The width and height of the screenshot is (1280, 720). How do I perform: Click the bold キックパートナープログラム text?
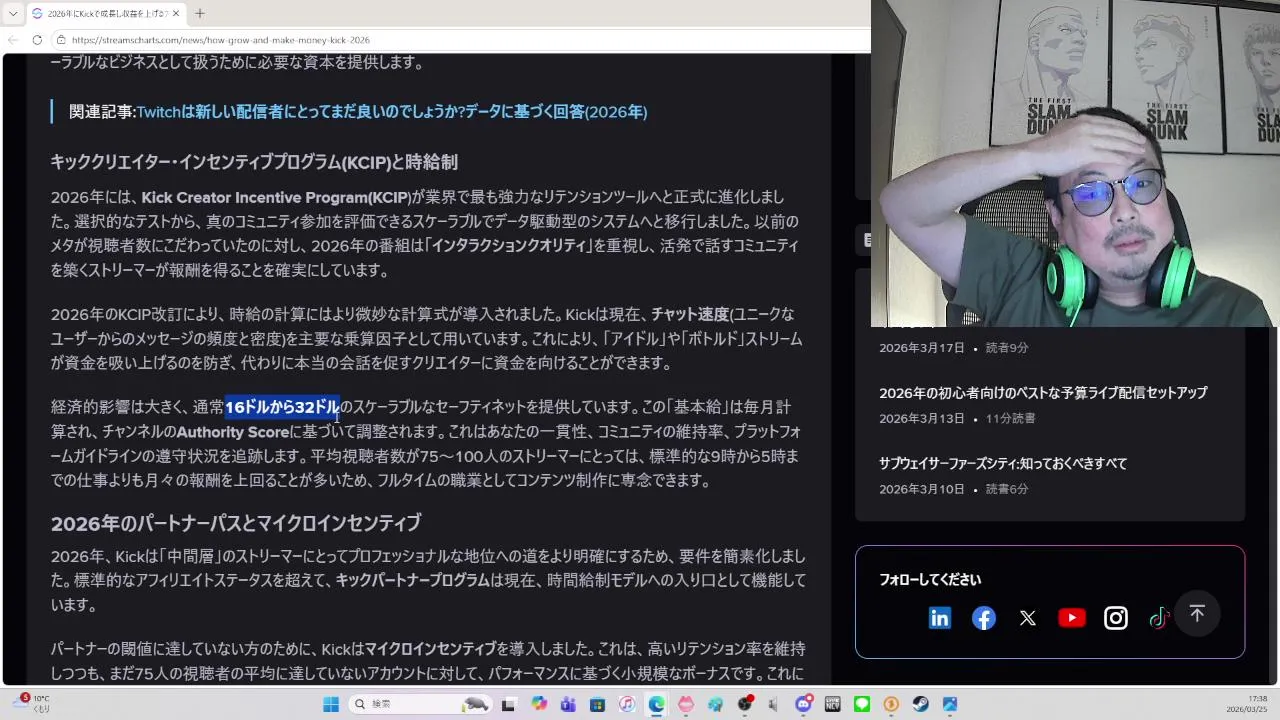click(x=412, y=580)
